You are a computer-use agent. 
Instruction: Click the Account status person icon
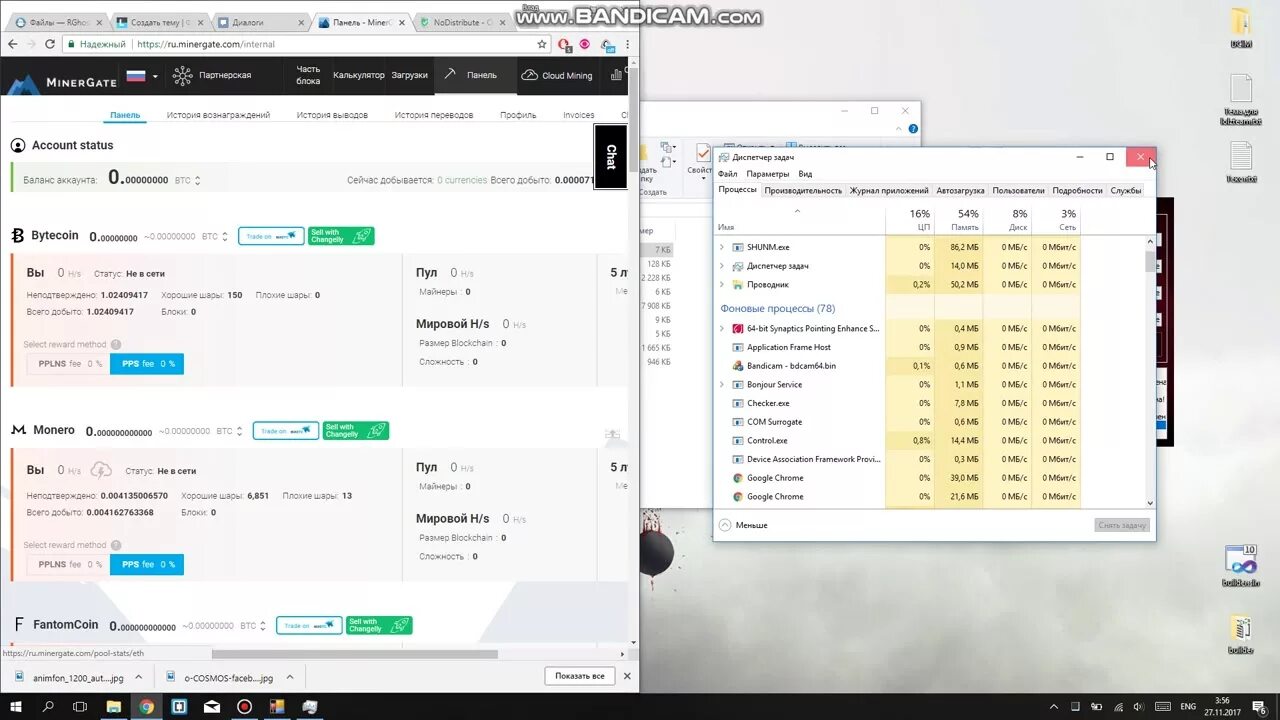point(18,145)
